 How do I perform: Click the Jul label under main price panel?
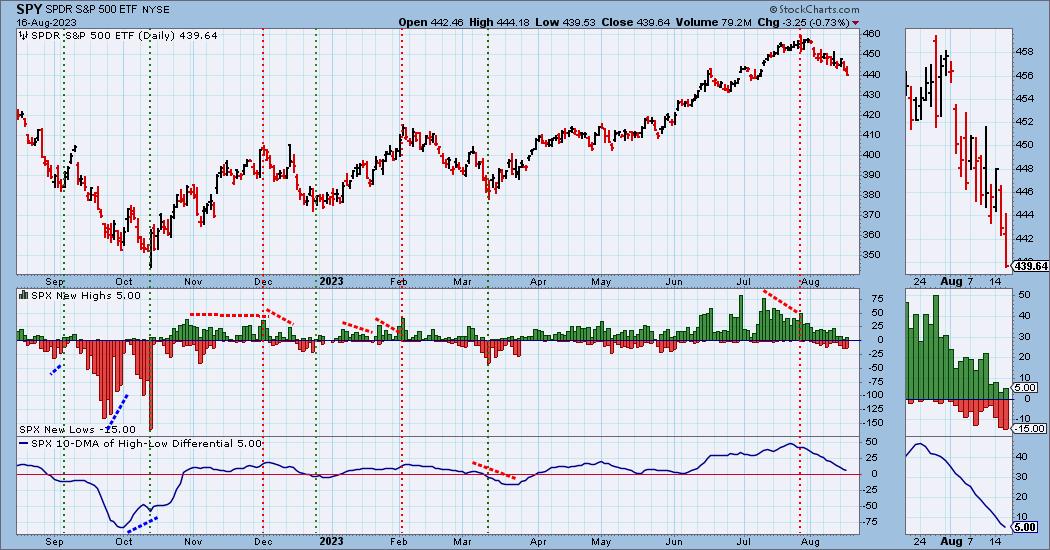pyautogui.click(x=744, y=281)
